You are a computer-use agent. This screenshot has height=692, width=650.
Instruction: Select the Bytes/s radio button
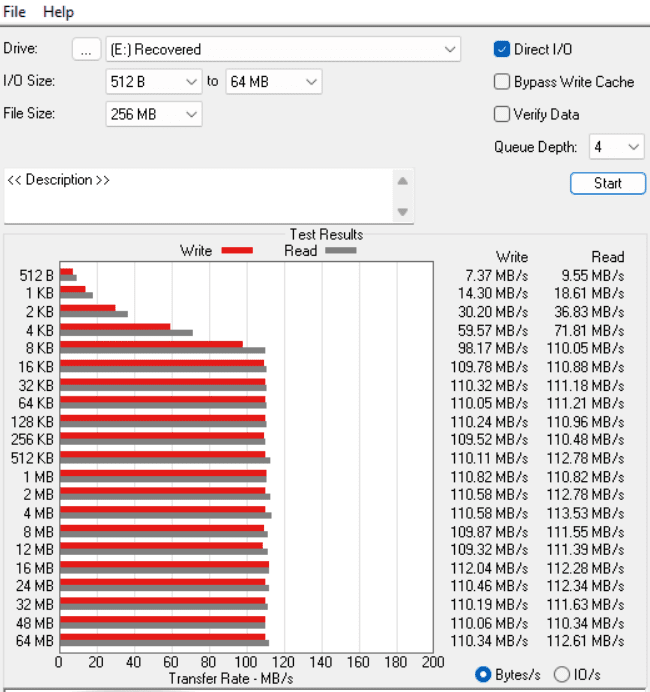coord(483,674)
